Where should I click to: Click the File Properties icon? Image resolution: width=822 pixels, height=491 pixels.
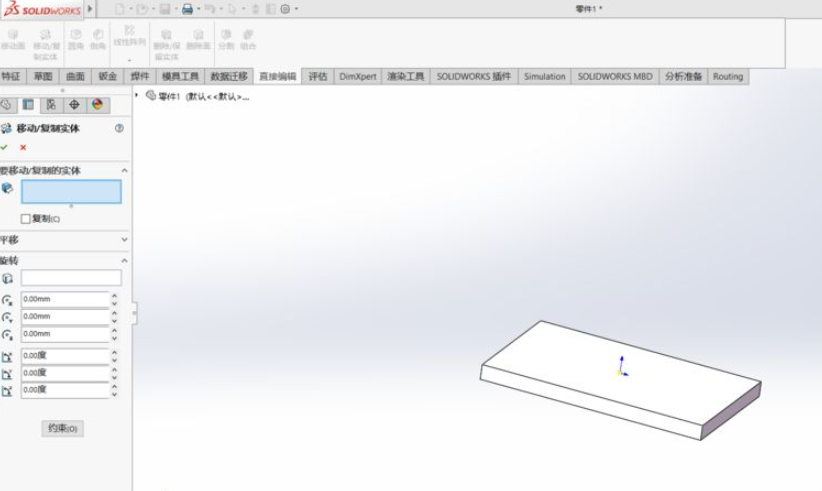pyautogui.click(x=271, y=9)
